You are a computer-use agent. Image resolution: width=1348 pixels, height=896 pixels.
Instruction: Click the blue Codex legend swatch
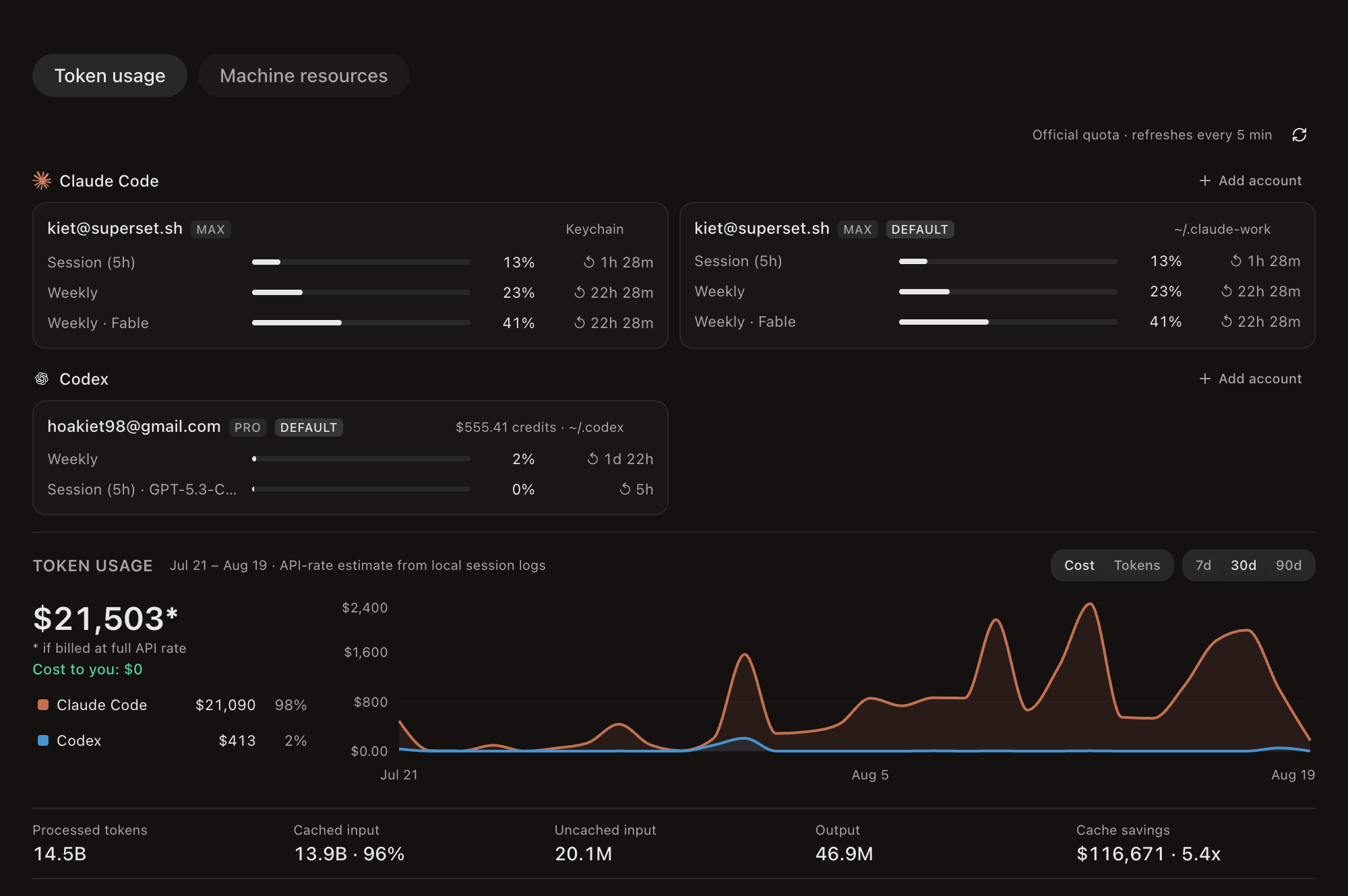[43, 740]
